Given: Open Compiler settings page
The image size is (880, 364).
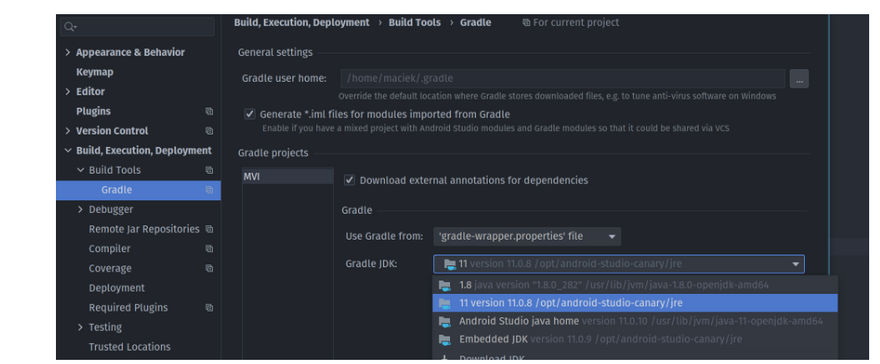Looking at the screenshot, I should click(x=109, y=248).
